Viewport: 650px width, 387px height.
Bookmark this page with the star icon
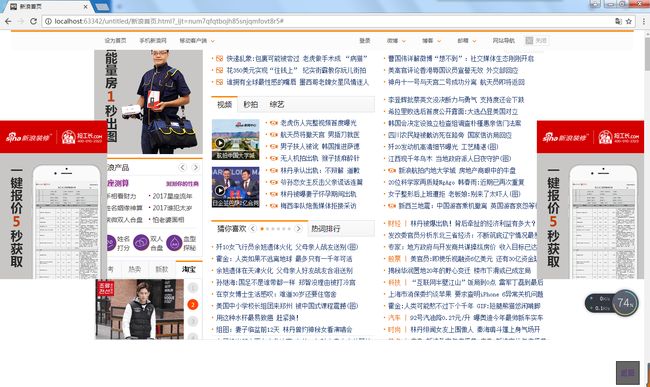tap(629, 21)
